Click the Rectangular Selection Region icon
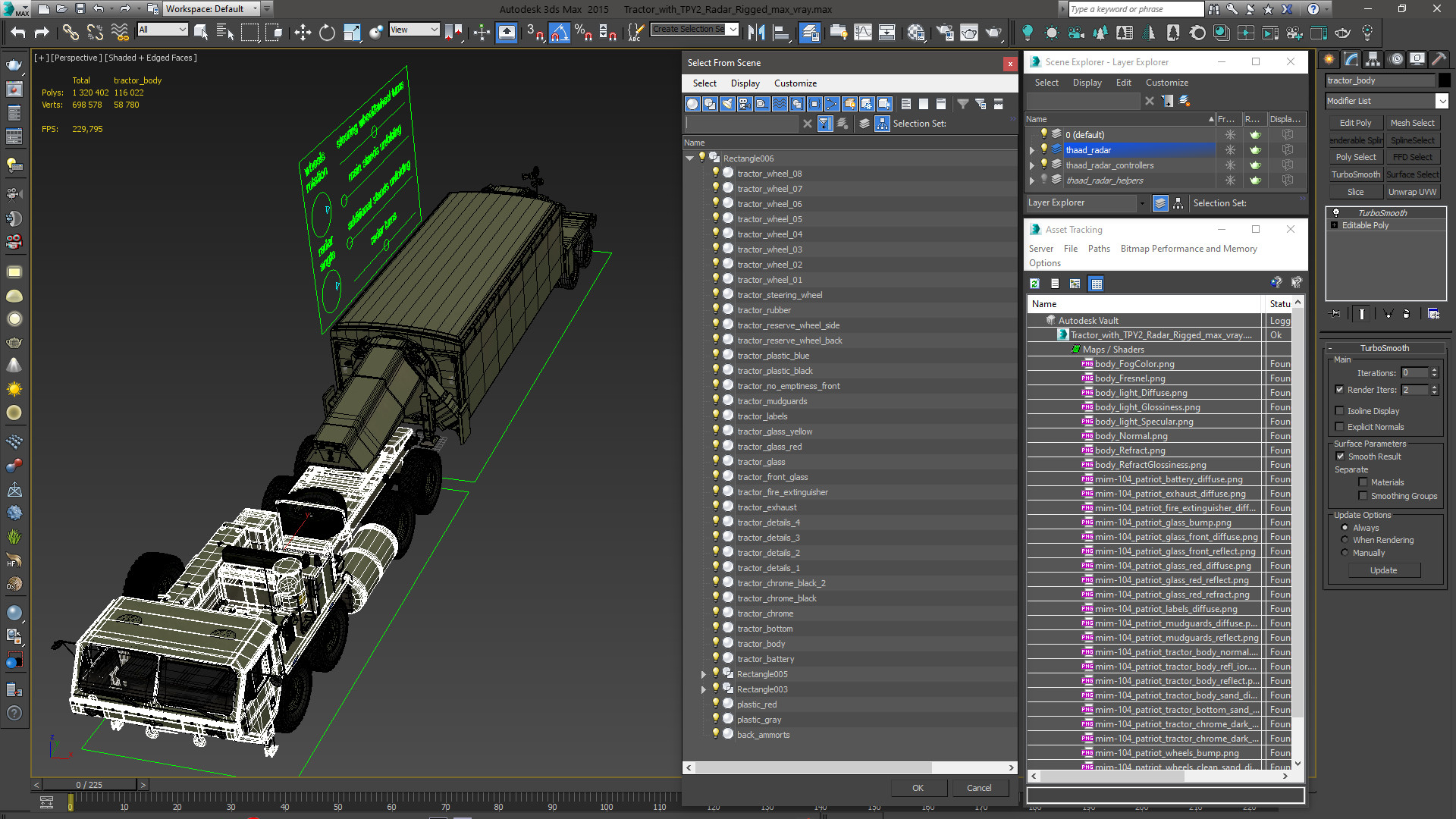 click(x=249, y=33)
